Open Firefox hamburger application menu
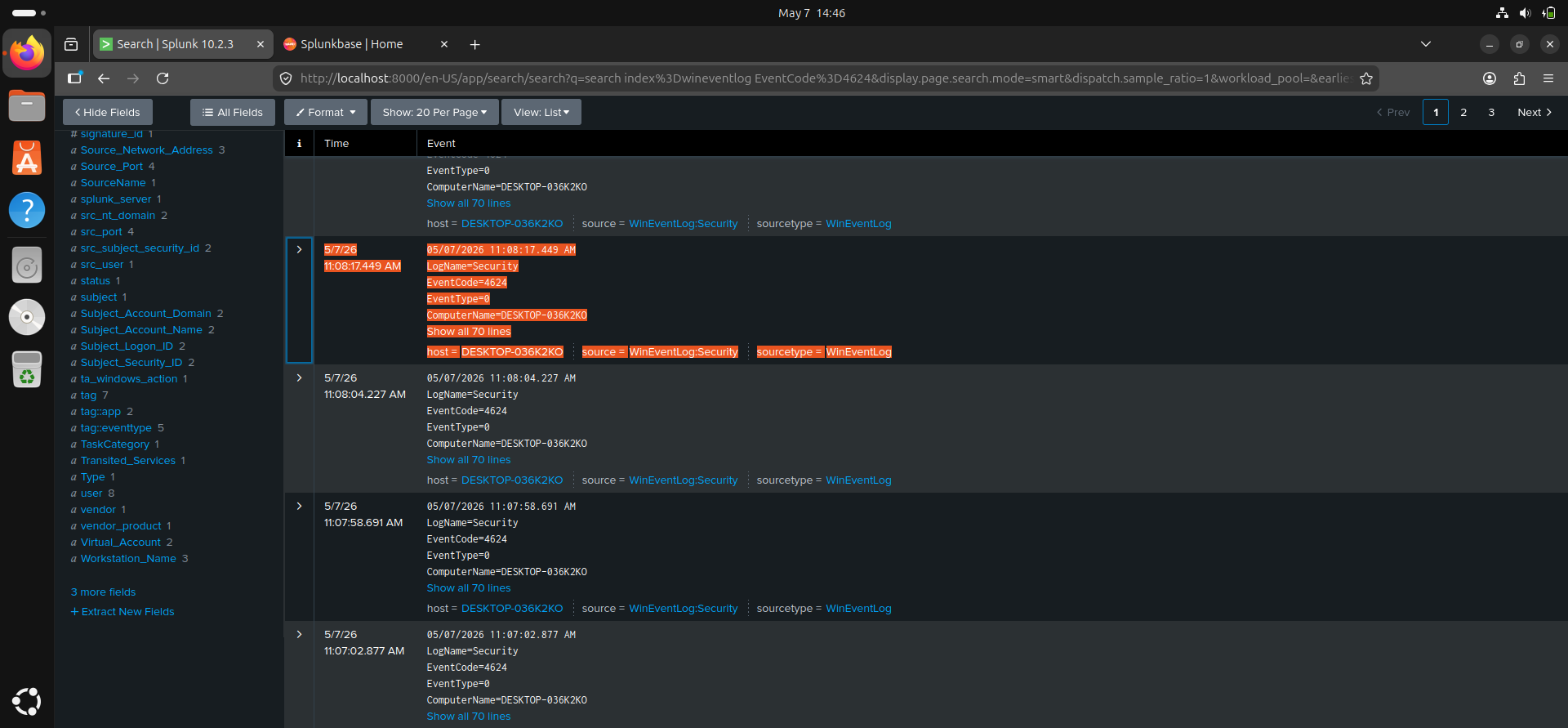Screen dimensions: 1568x728 click(1548, 78)
